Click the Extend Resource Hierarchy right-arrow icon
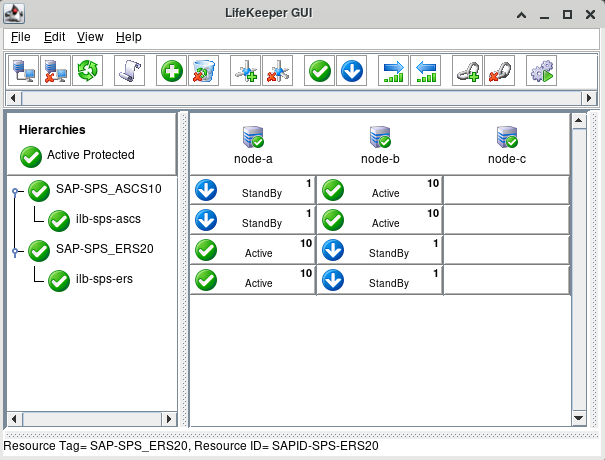This screenshot has height=460, width=605. [394, 71]
